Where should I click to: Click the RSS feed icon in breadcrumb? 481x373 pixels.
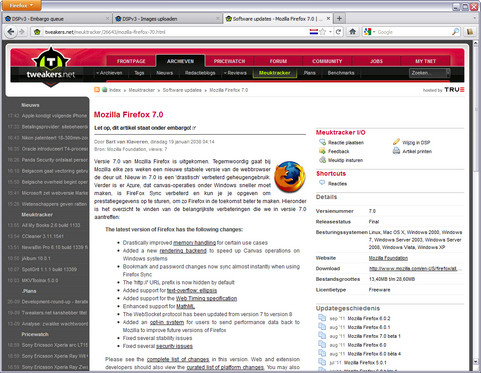(x=97, y=90)
